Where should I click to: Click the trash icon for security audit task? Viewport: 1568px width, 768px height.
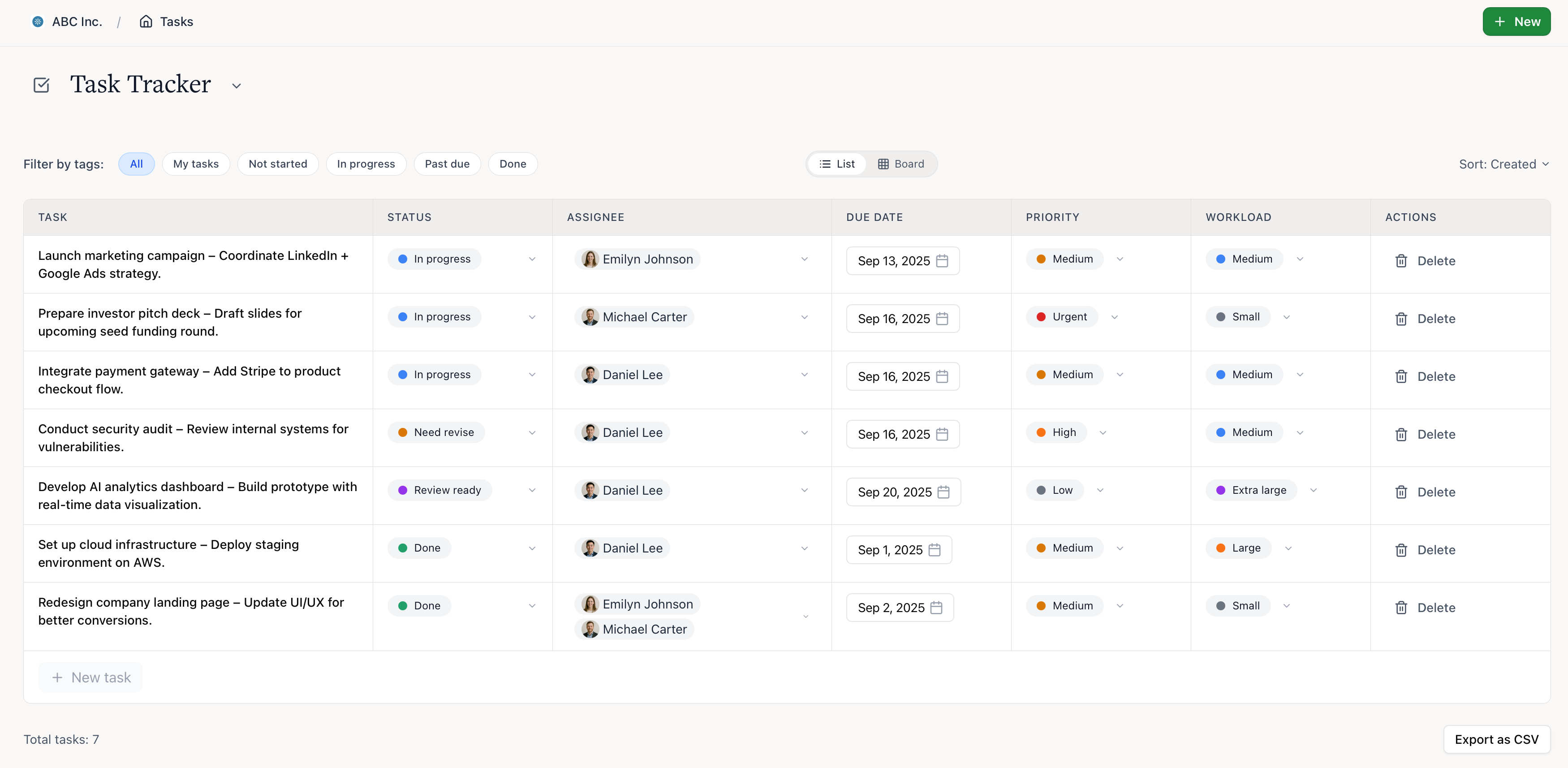click(1401, 434)
